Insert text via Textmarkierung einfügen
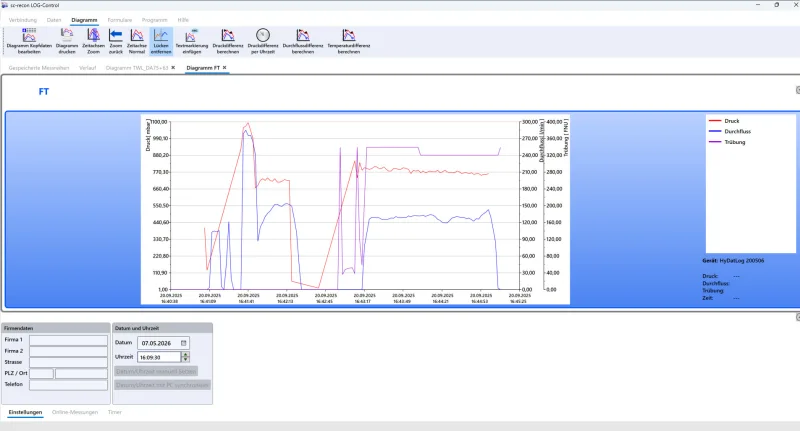800x431 pixels. coord(192,41)
